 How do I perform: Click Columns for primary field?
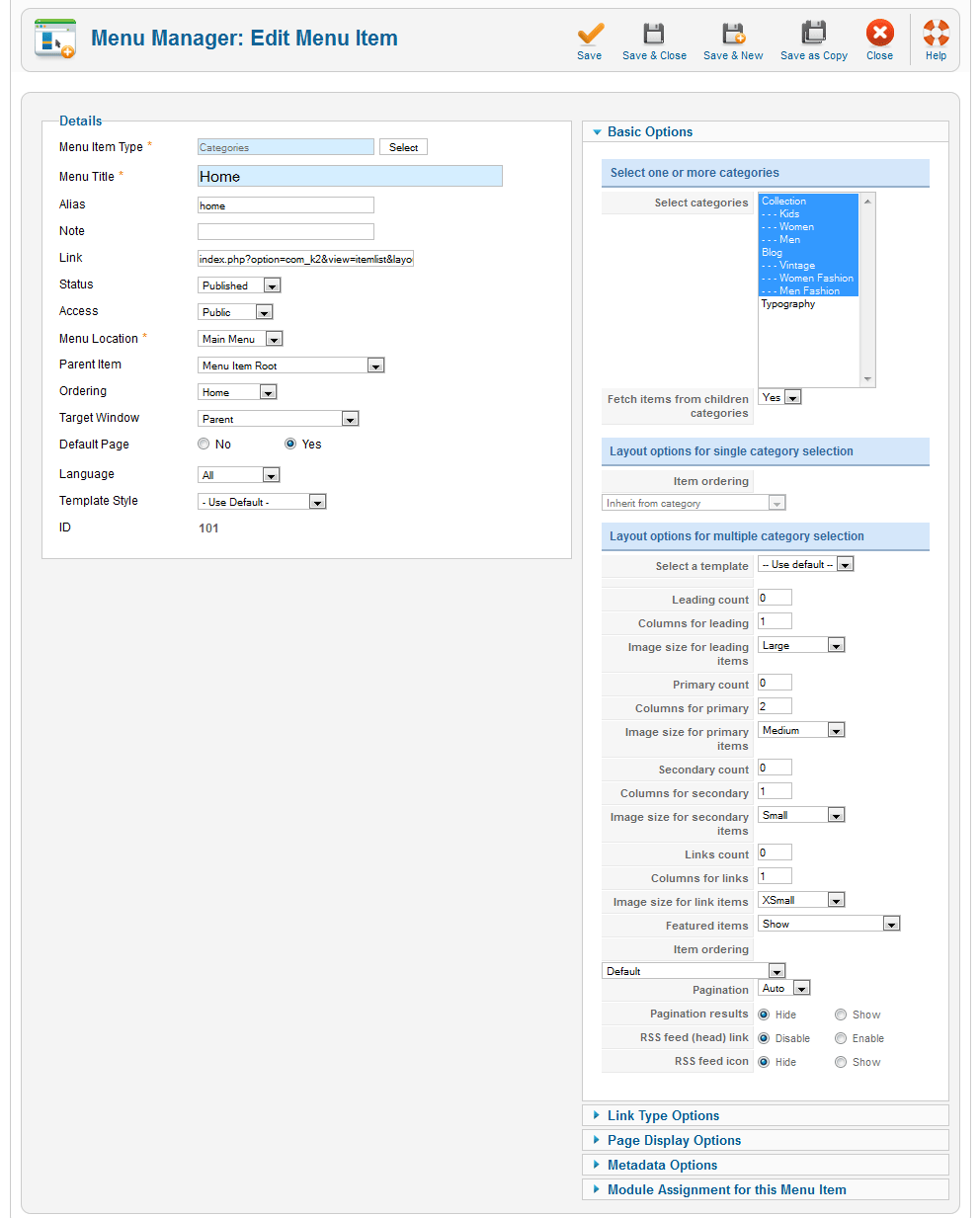[775, 706]
